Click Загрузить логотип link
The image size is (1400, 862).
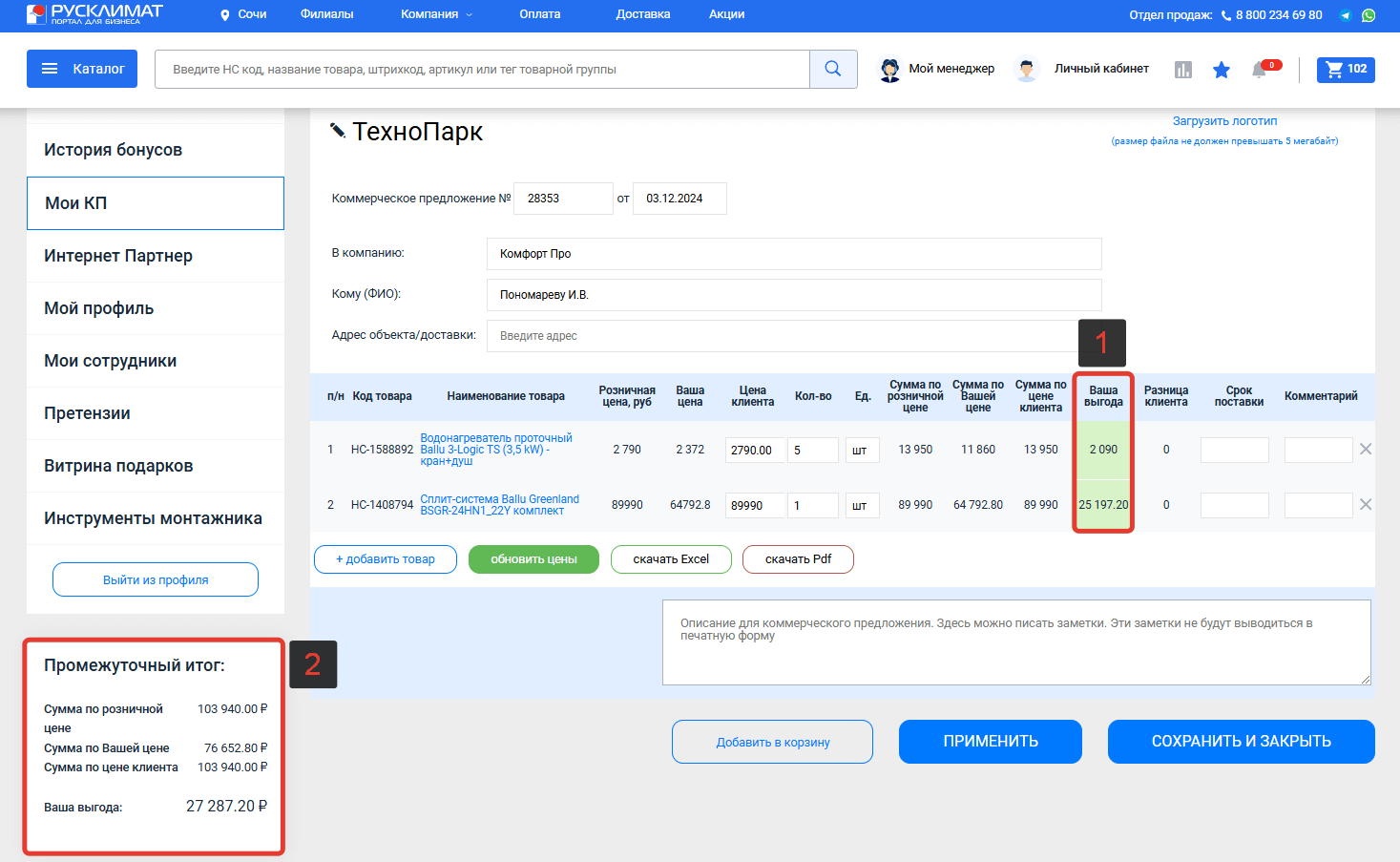pos(1224,121)
